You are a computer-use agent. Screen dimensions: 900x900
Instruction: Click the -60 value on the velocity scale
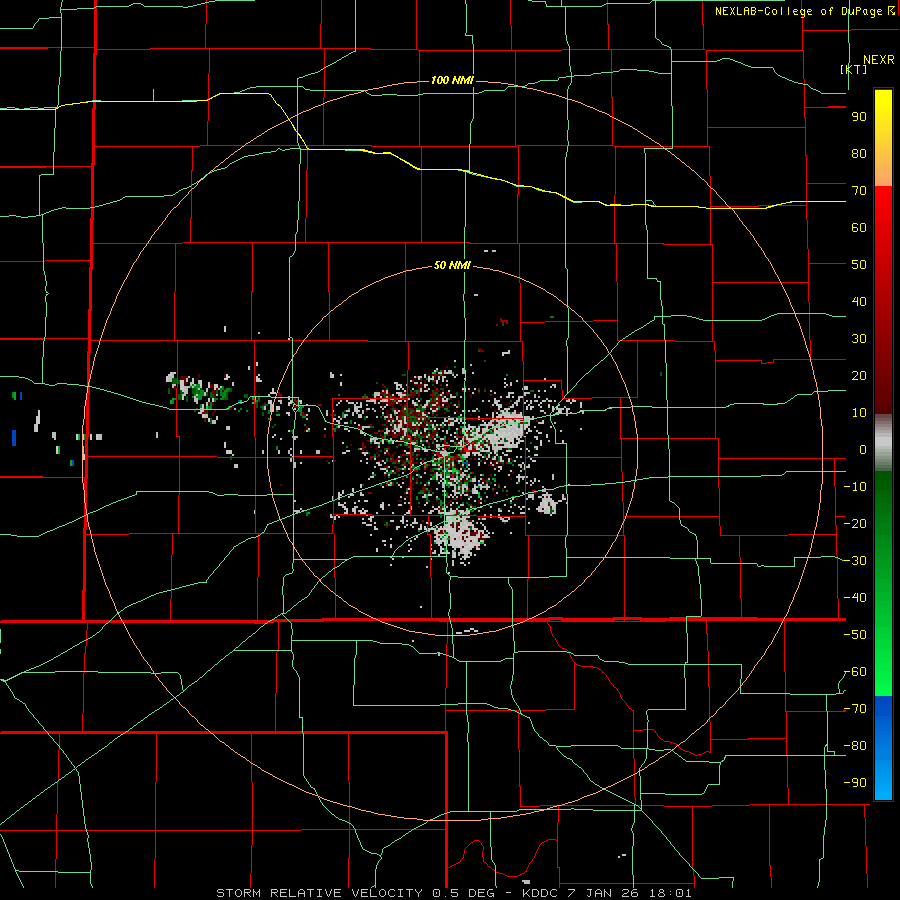[855, 672]
